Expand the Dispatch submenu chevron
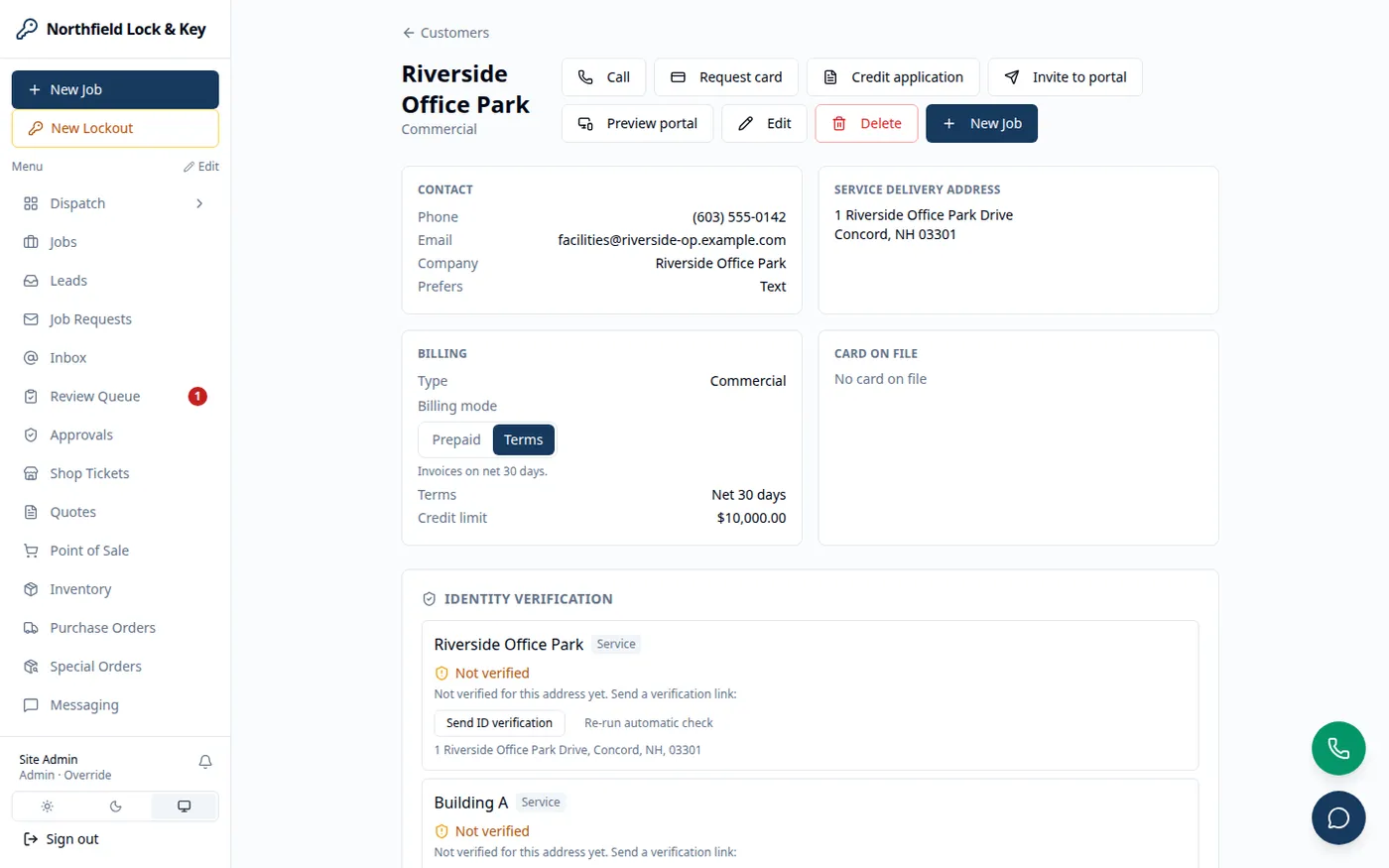The width and height of the screenshot is (1389, 868). (x=199, y=203)
